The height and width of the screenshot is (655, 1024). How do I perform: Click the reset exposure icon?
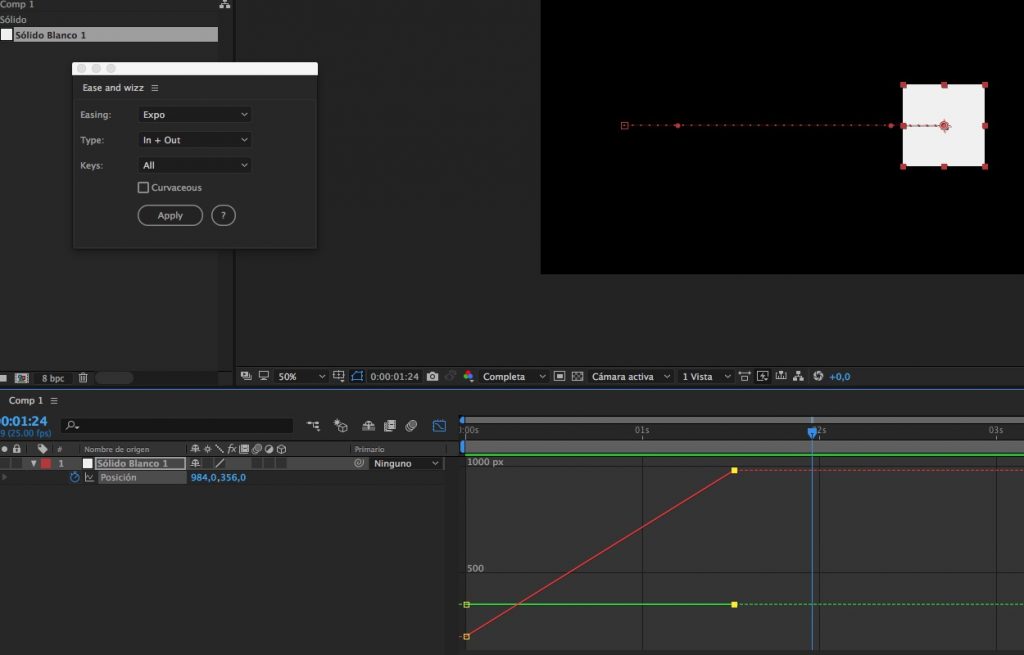click(818, 377)
